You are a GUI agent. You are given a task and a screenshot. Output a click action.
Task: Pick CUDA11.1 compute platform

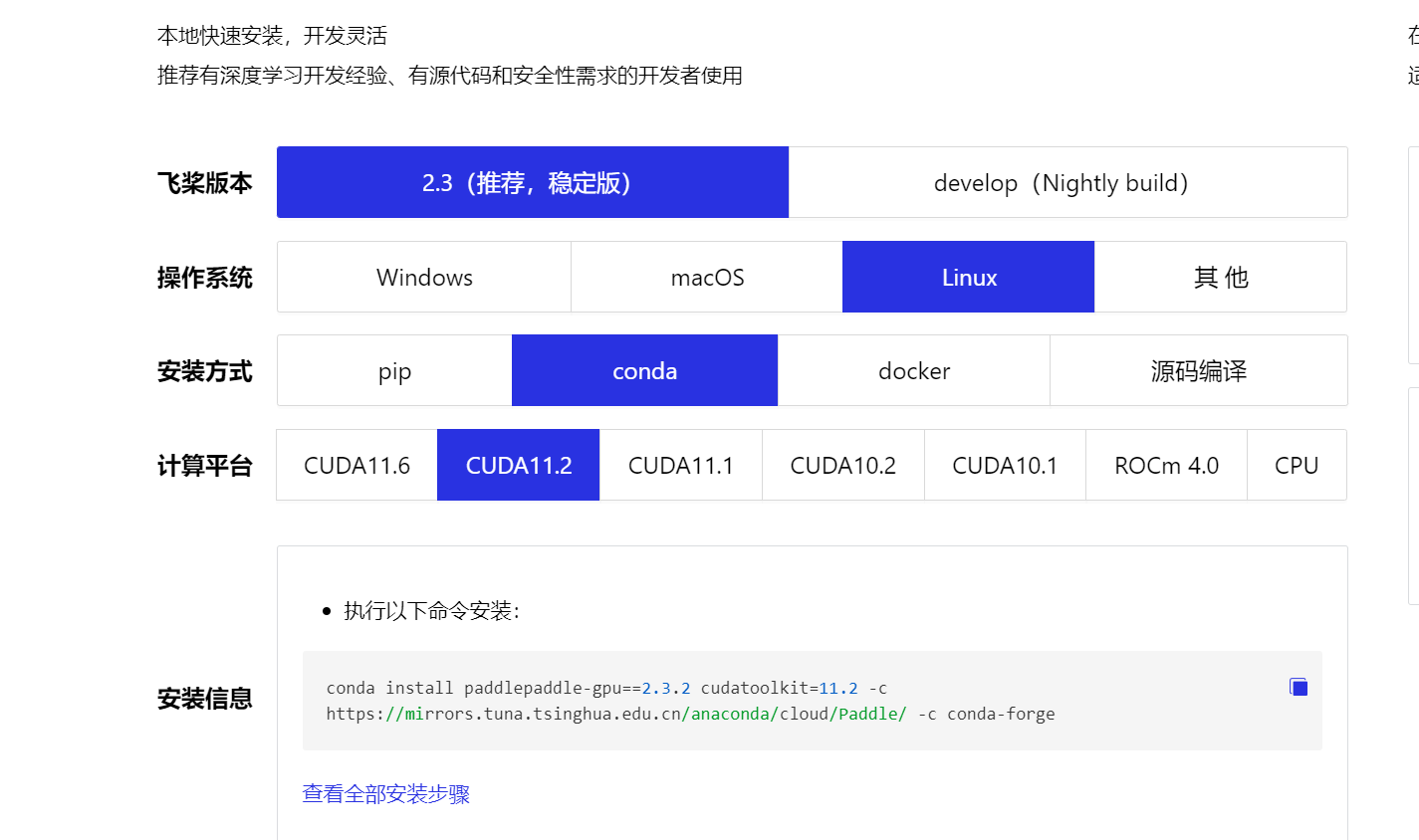click(x=681, y=465)
